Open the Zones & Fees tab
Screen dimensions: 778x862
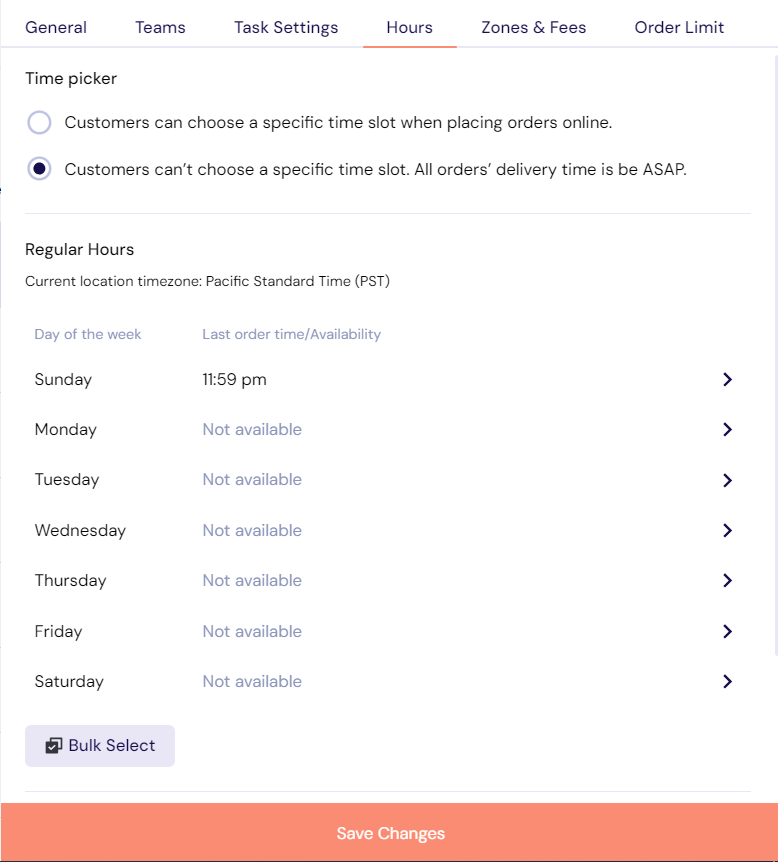tap(533, 27)
